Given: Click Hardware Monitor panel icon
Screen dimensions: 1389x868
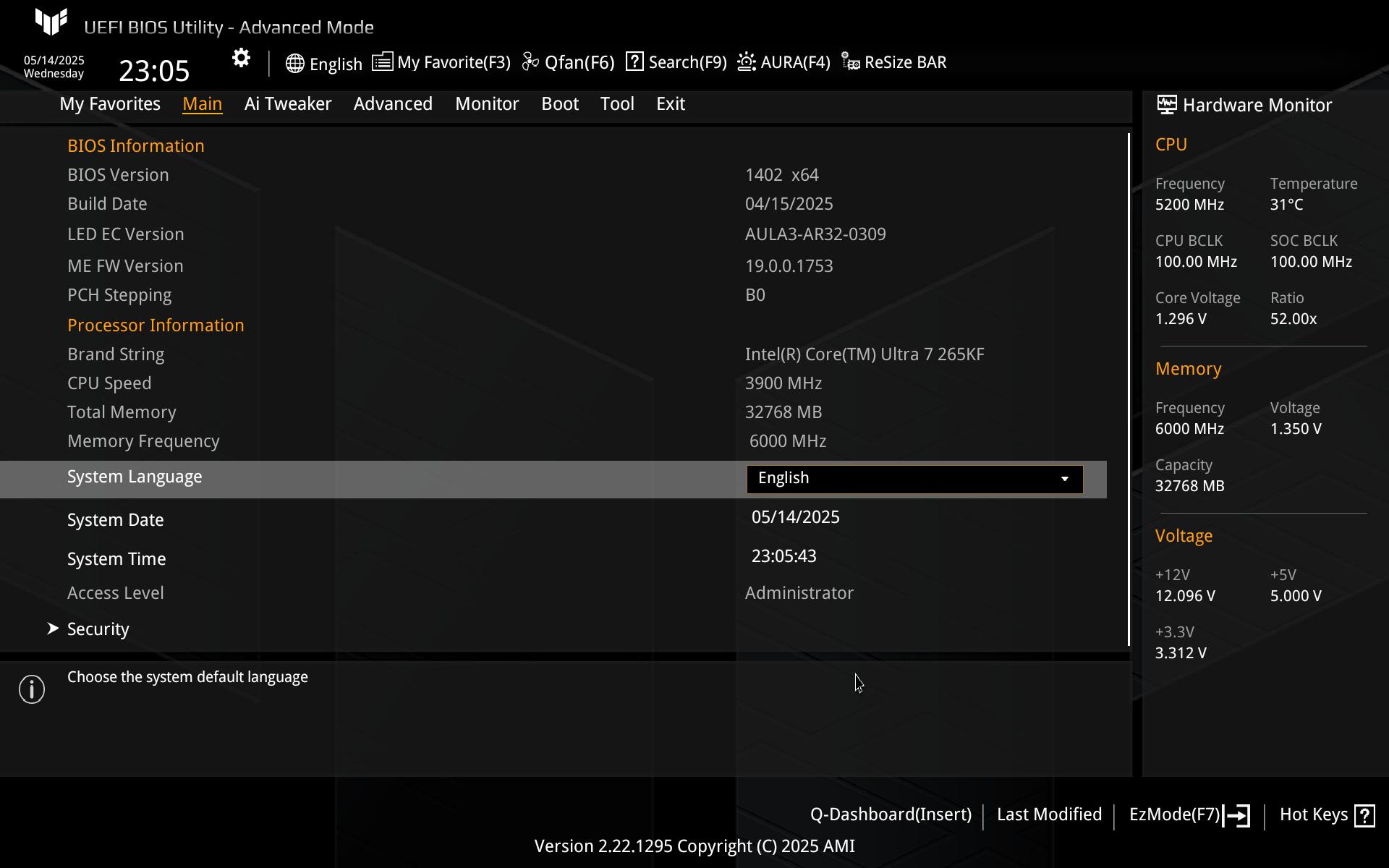Looking at the screenshot, I should click(1166, 105).
